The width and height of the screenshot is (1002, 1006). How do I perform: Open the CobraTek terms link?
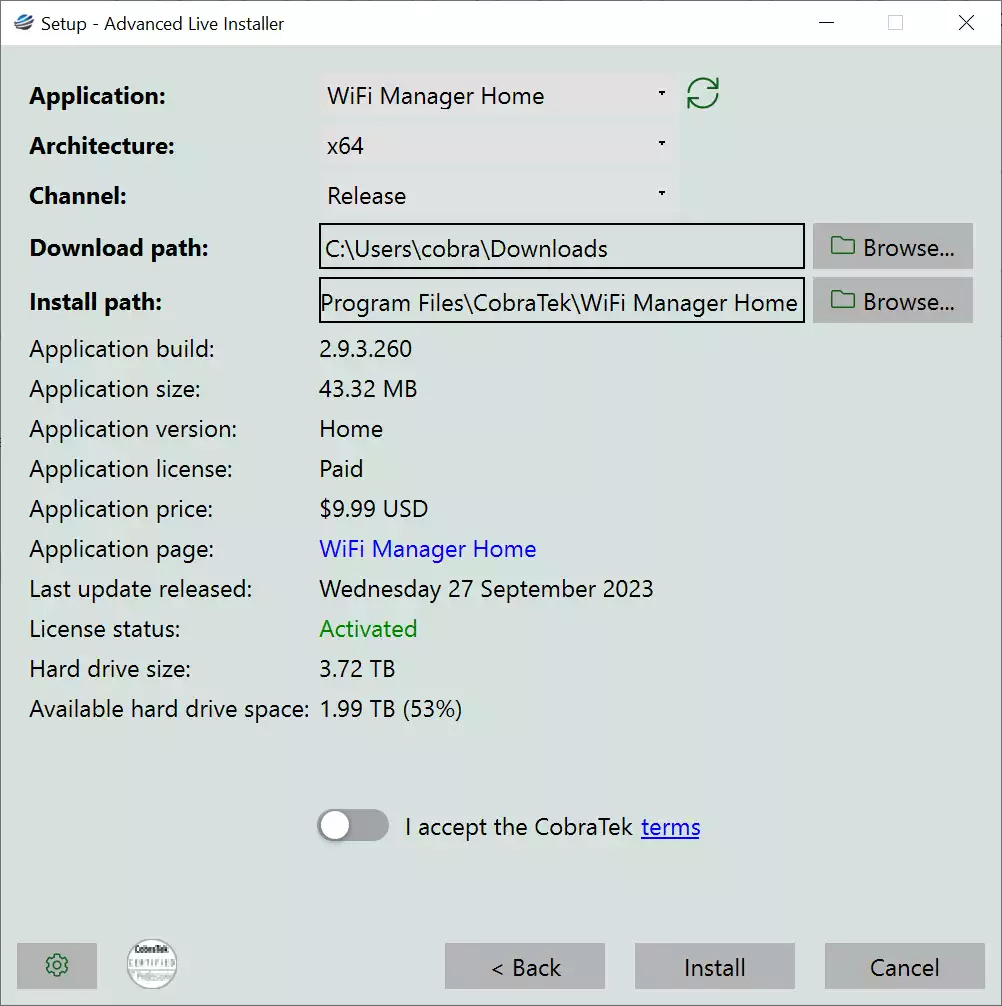(670, 827)
